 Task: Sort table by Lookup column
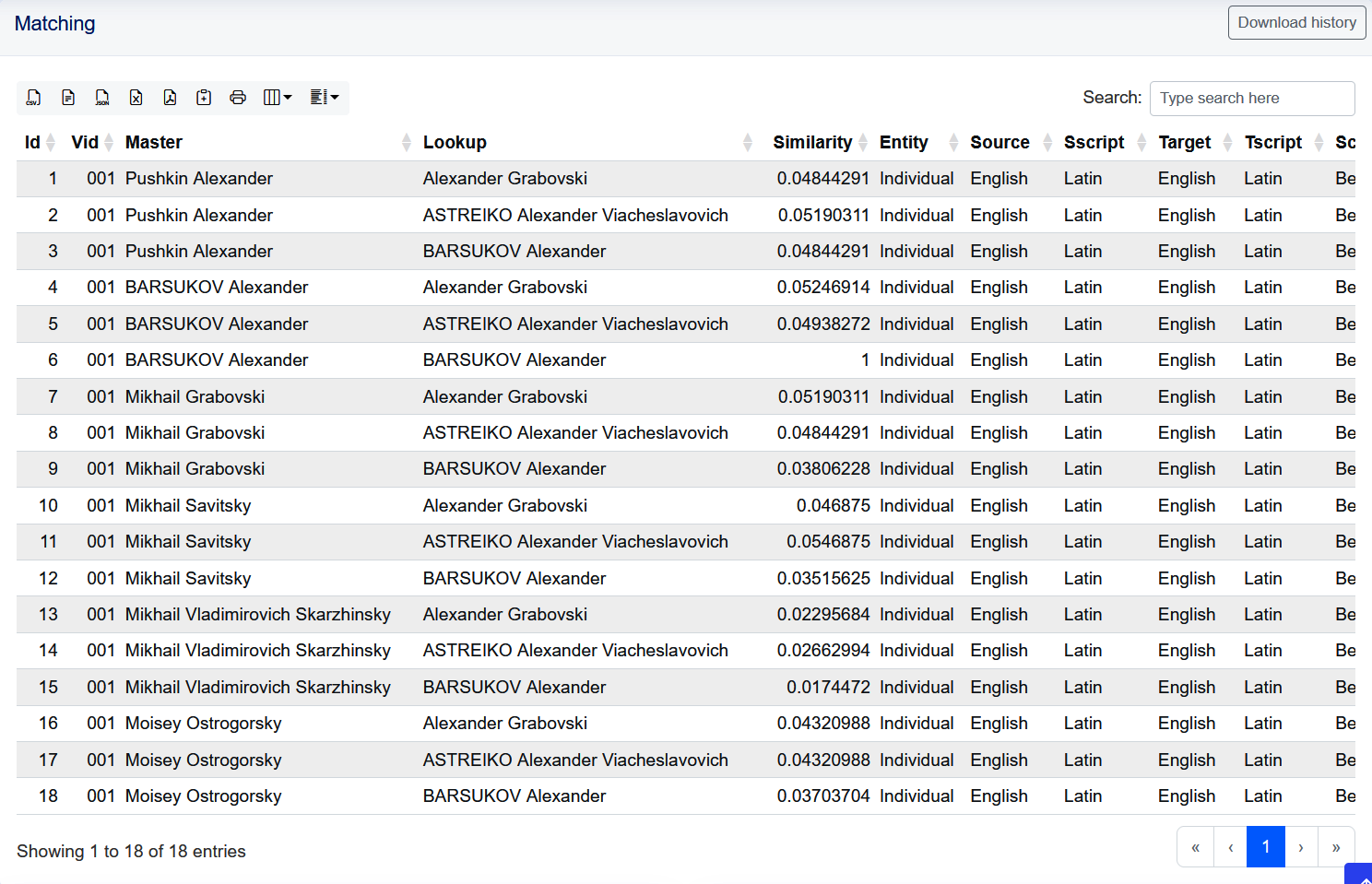pos(586,143)
